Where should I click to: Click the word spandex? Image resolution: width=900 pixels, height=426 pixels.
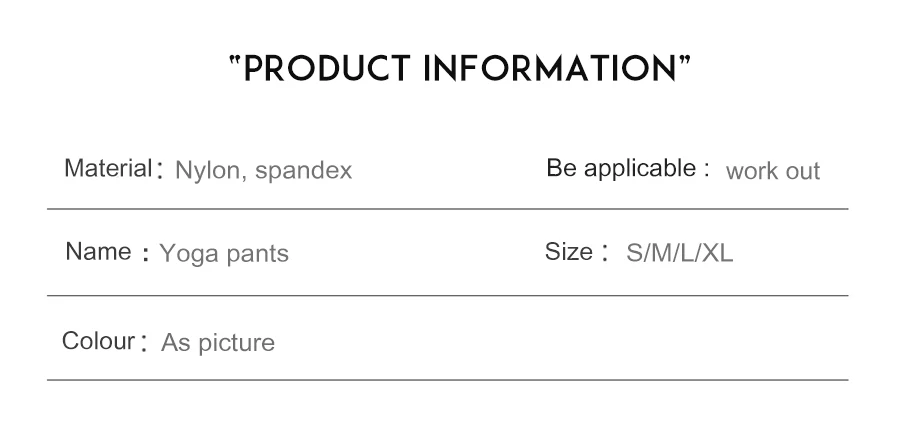pos(304,172)
